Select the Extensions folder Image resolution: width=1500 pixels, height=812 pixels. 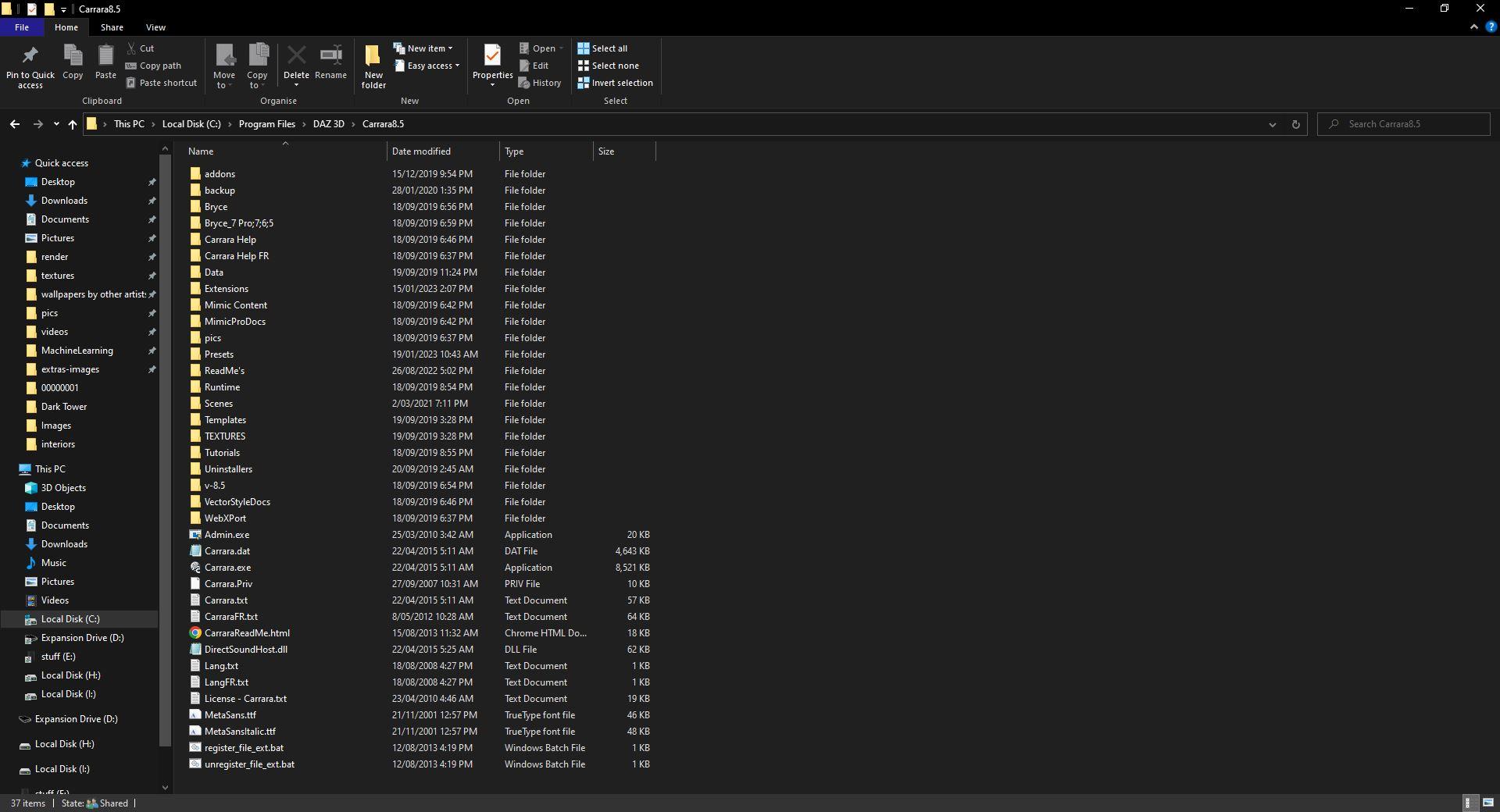tap(226, 289)
